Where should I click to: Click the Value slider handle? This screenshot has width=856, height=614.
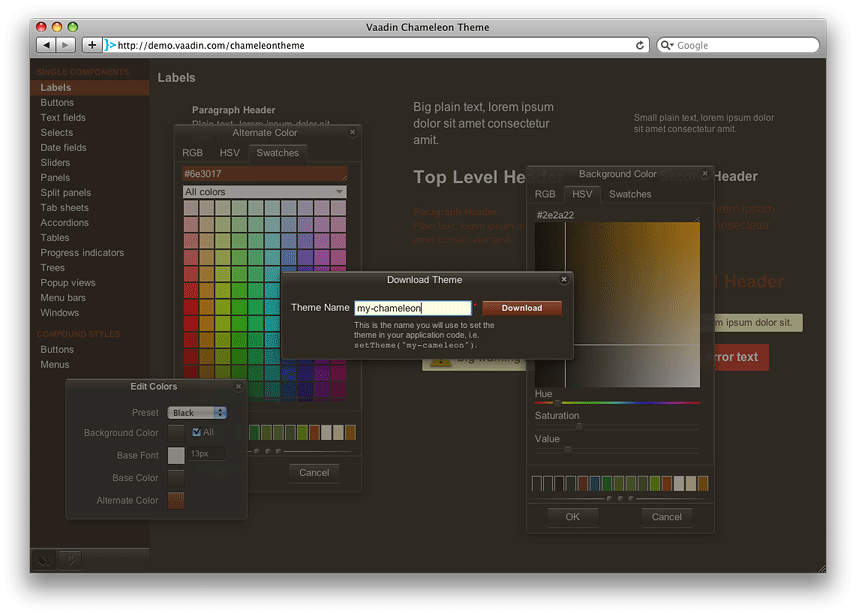568,450
